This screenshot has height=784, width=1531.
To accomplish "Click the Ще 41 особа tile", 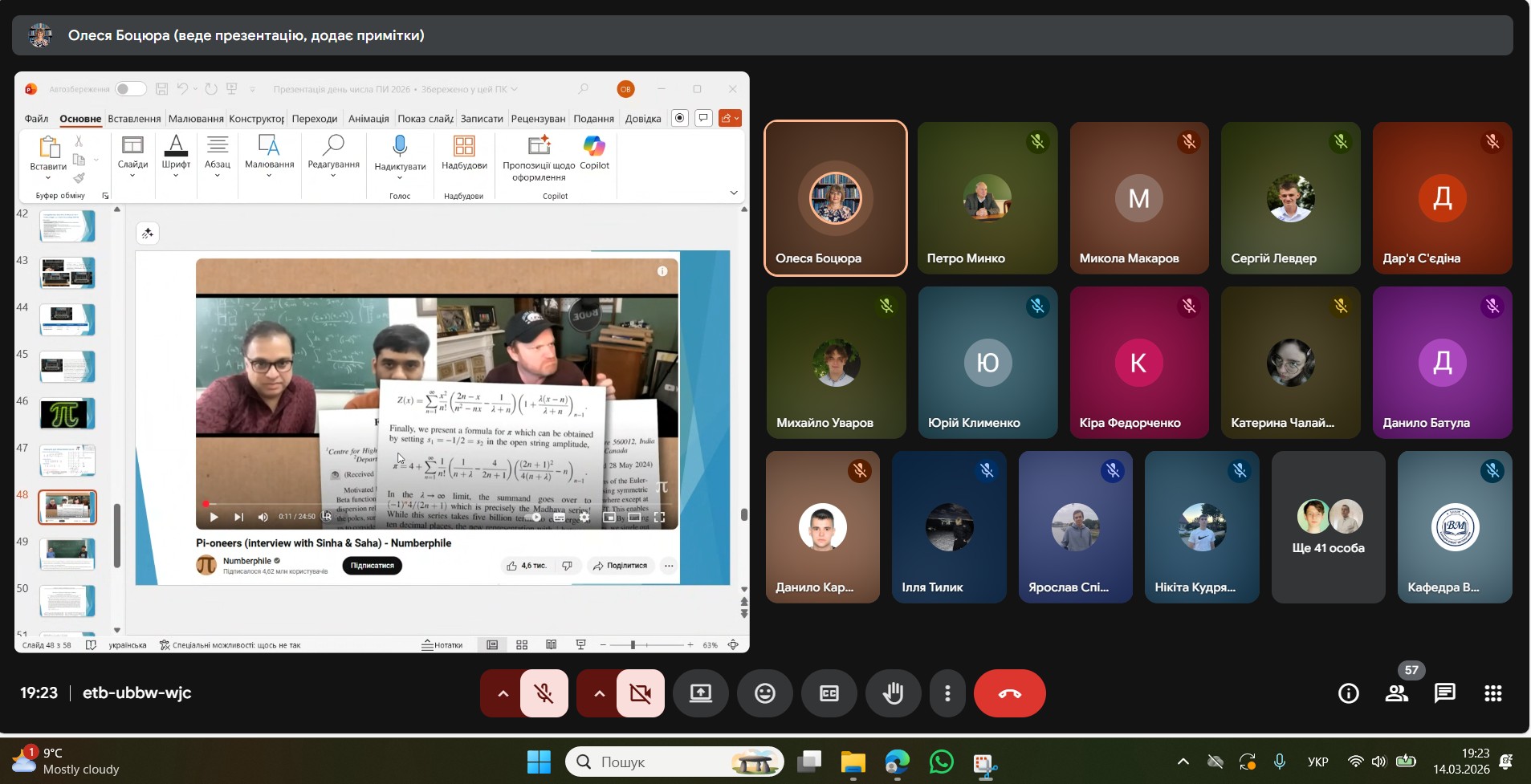I will 1328,527.
